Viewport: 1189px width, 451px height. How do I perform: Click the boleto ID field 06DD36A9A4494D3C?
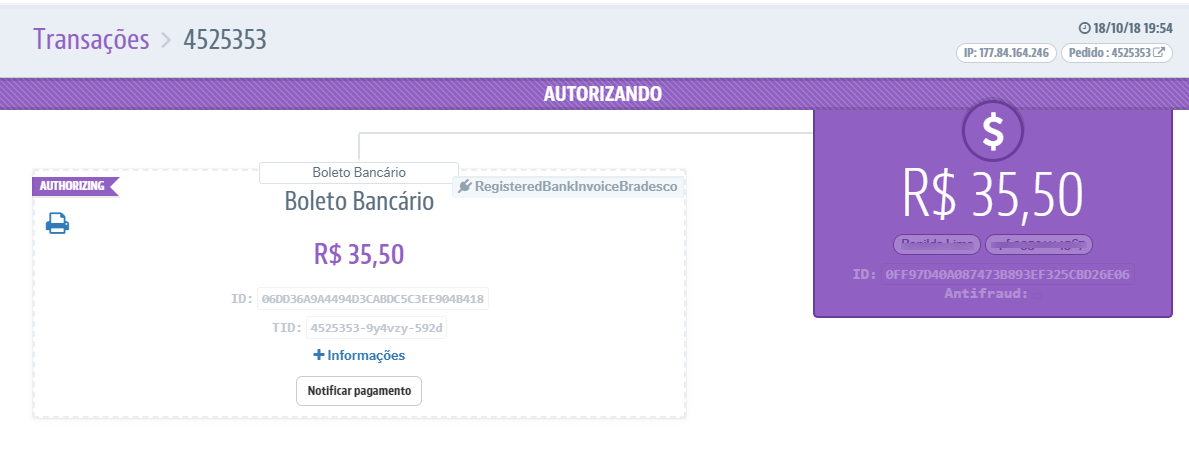pos(372,299)
